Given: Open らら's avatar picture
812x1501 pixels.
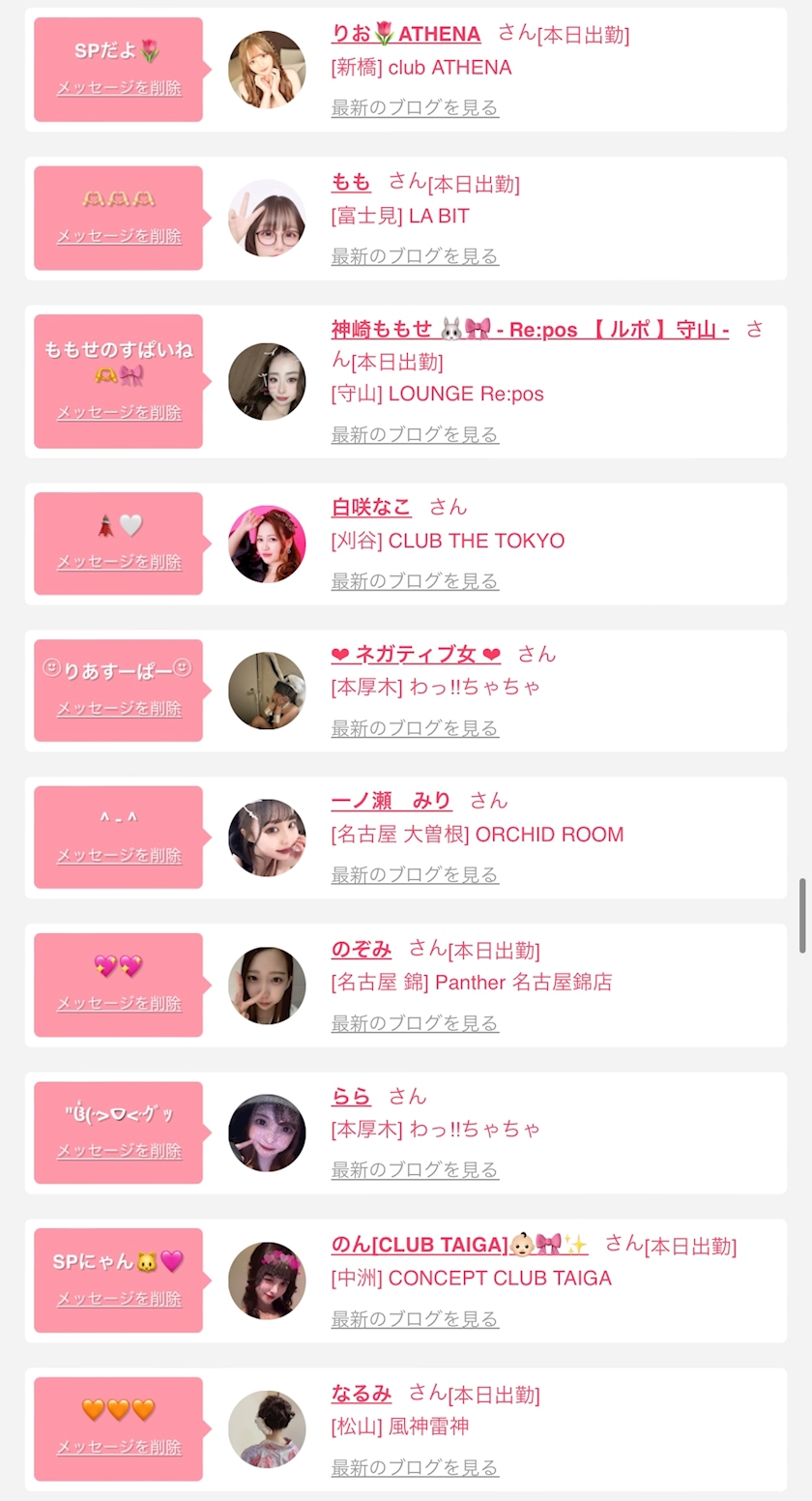Looking at the screenshot, I should pyautogui.click(x=267, y=1133).
